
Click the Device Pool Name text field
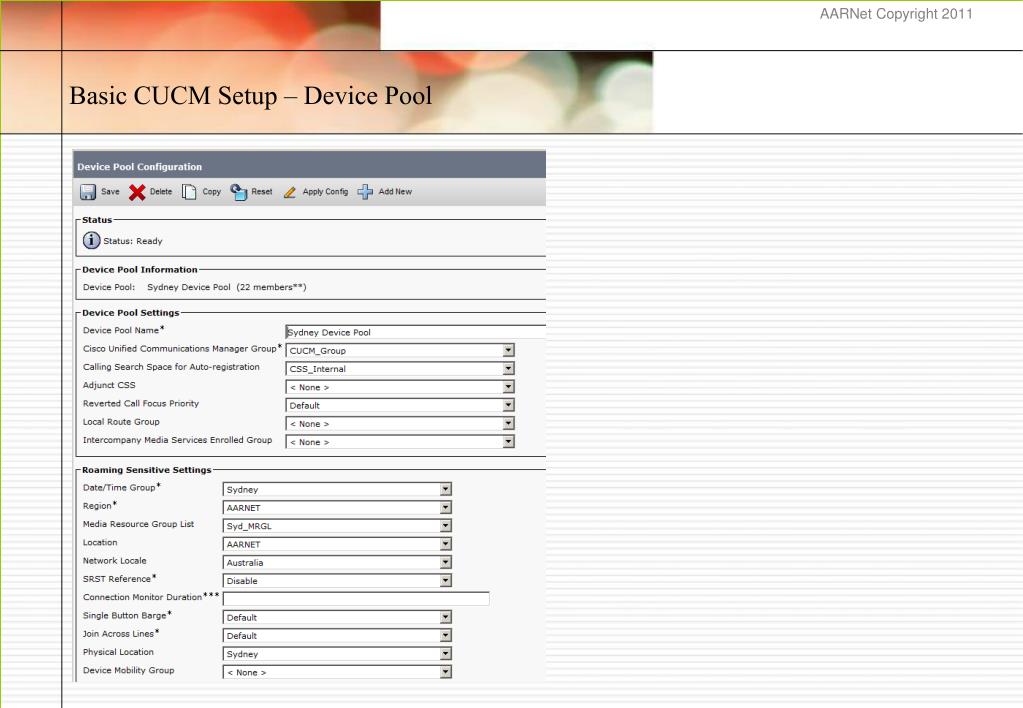(414, 333)
